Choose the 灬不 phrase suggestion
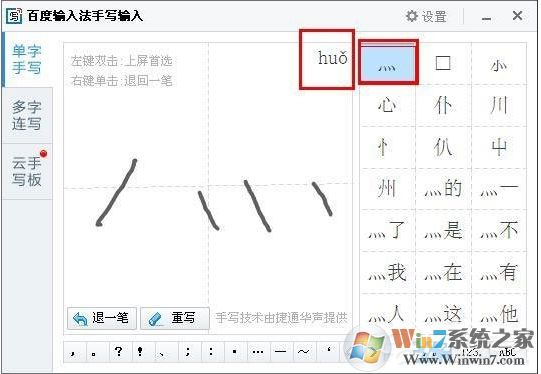Image resolution: width=541 pixels, height=374 pixels. [x=499, y=230]
